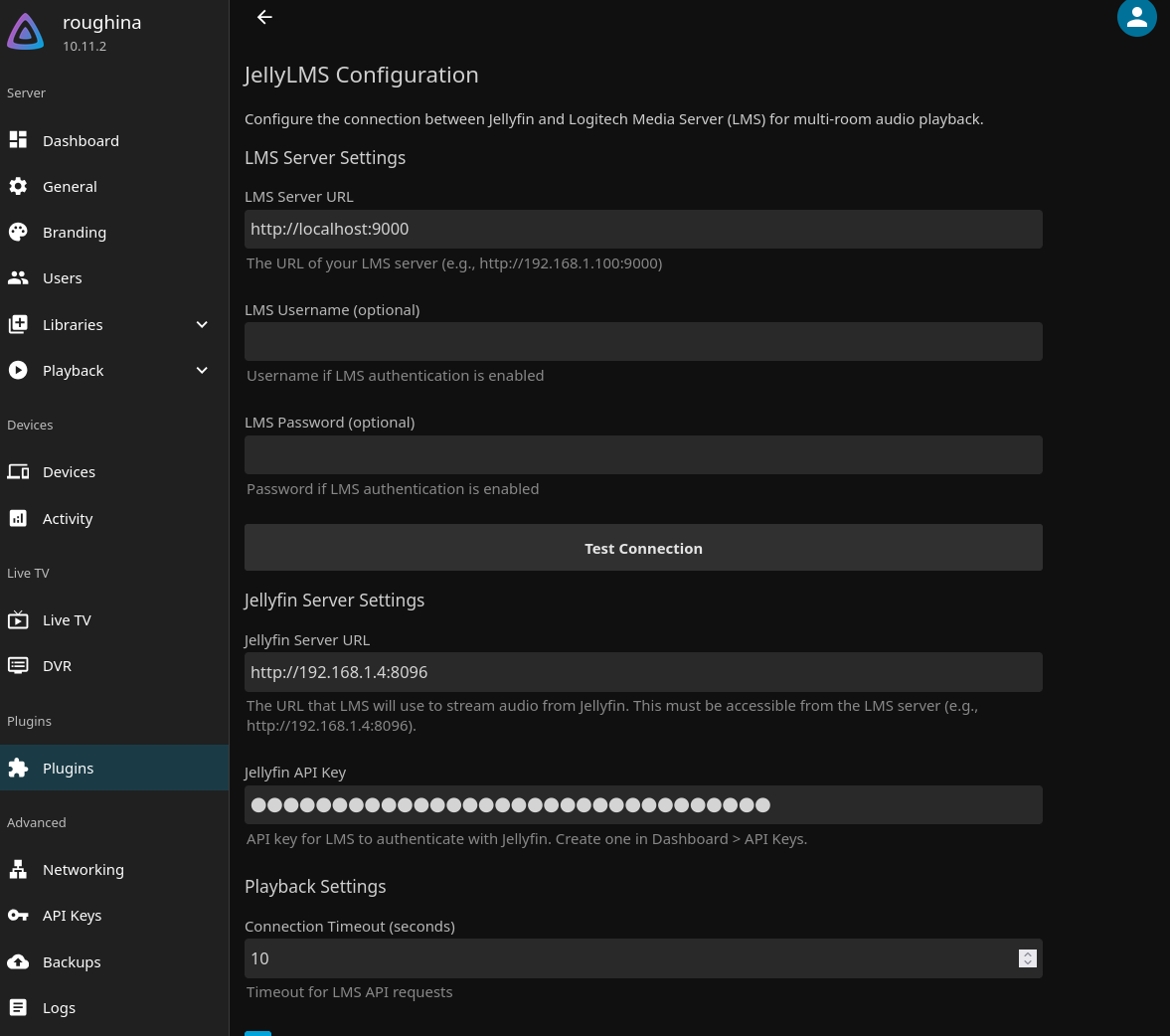Click the Jellyfin logo next to roughina
Image resolution: width=1170 pixels, height=1036 pixels.
click(x=25, y=31)
